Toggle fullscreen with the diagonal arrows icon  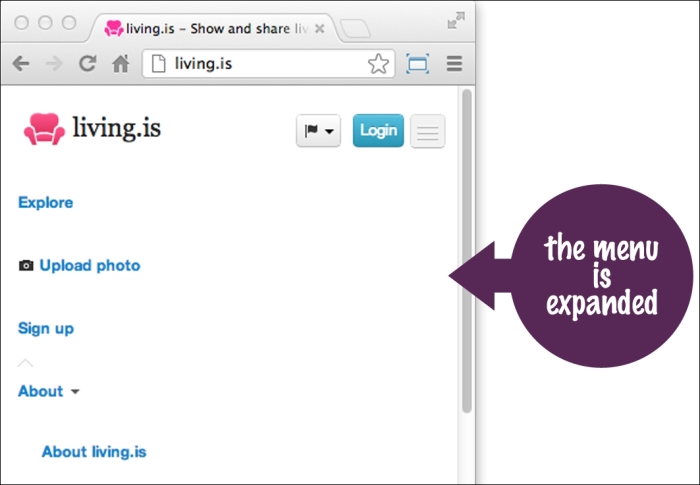click(456, 21)
